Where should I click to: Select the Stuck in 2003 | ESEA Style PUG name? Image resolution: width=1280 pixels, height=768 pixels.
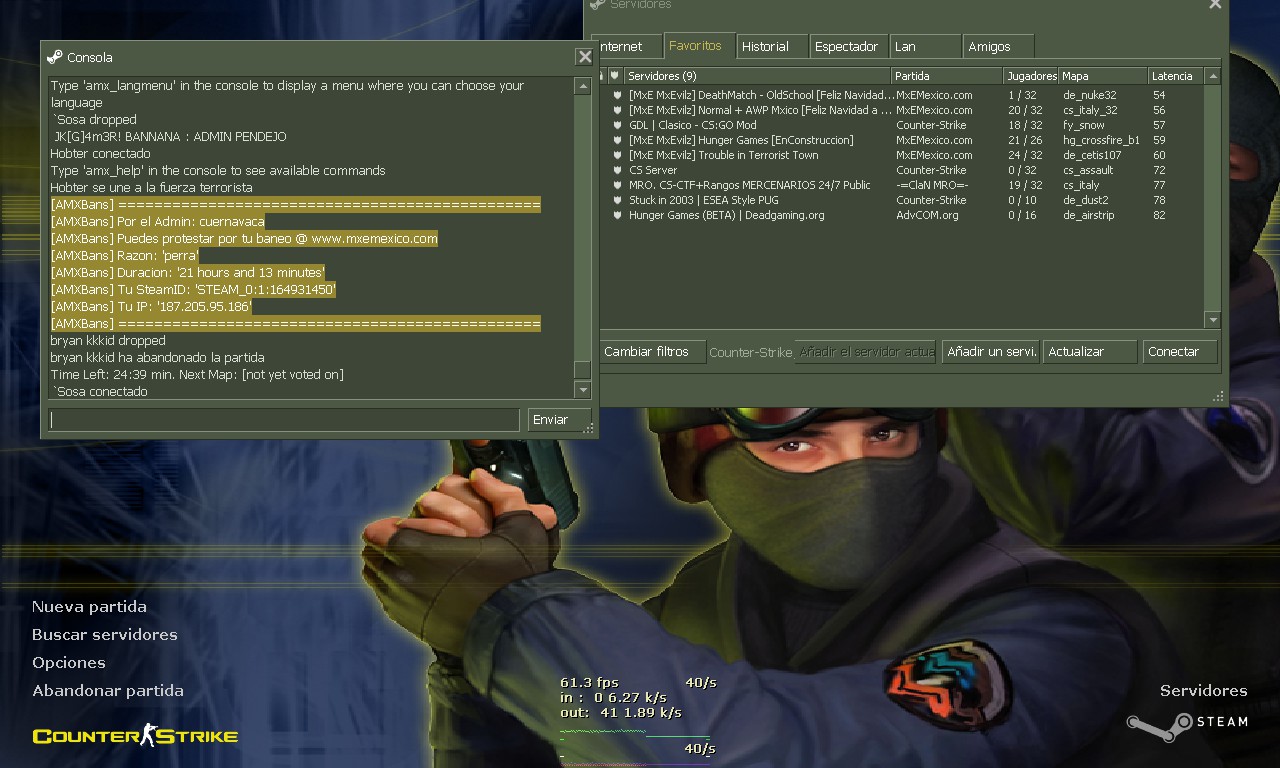coord(703,200)
